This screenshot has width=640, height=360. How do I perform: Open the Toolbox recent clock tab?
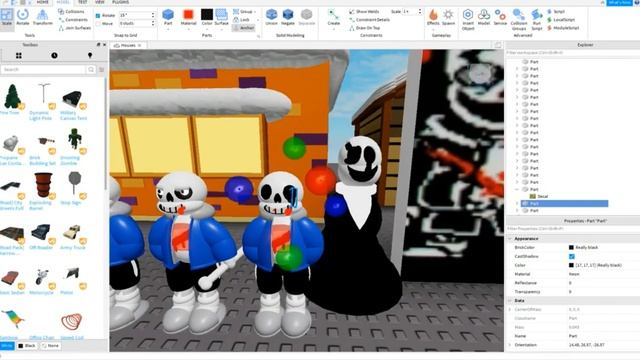click(x=54, y=56)
